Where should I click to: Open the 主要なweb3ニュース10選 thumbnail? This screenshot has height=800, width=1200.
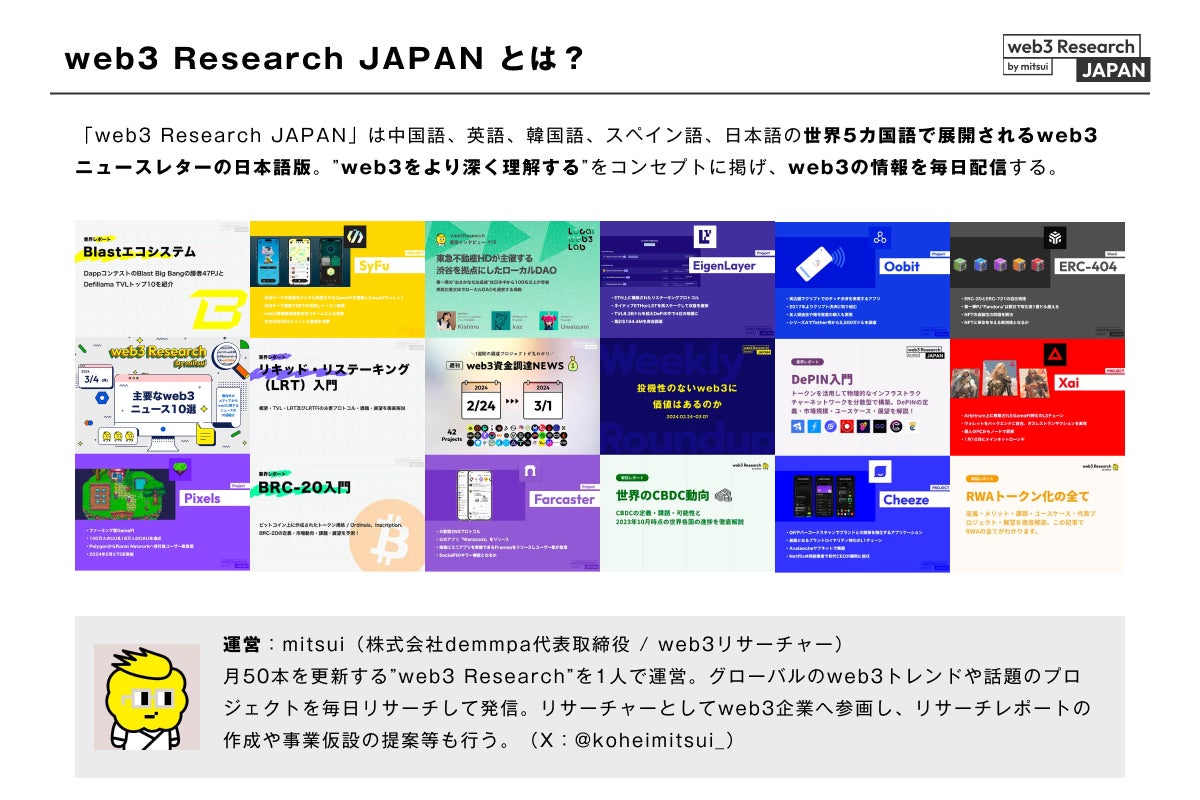click(162, 396)
